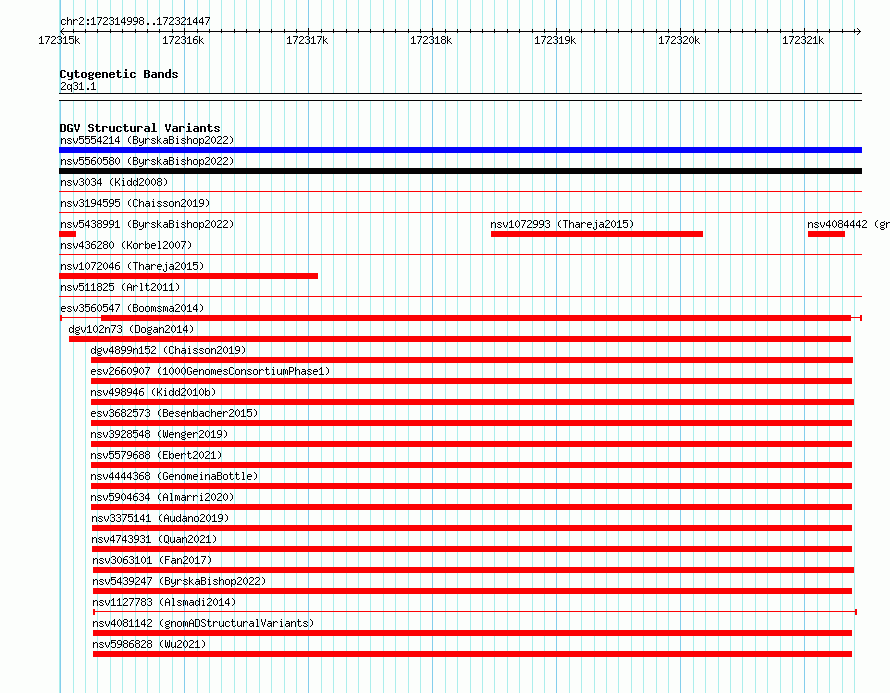Click the nsv1072046 (Thareja2015) label

tap(132, 266)
